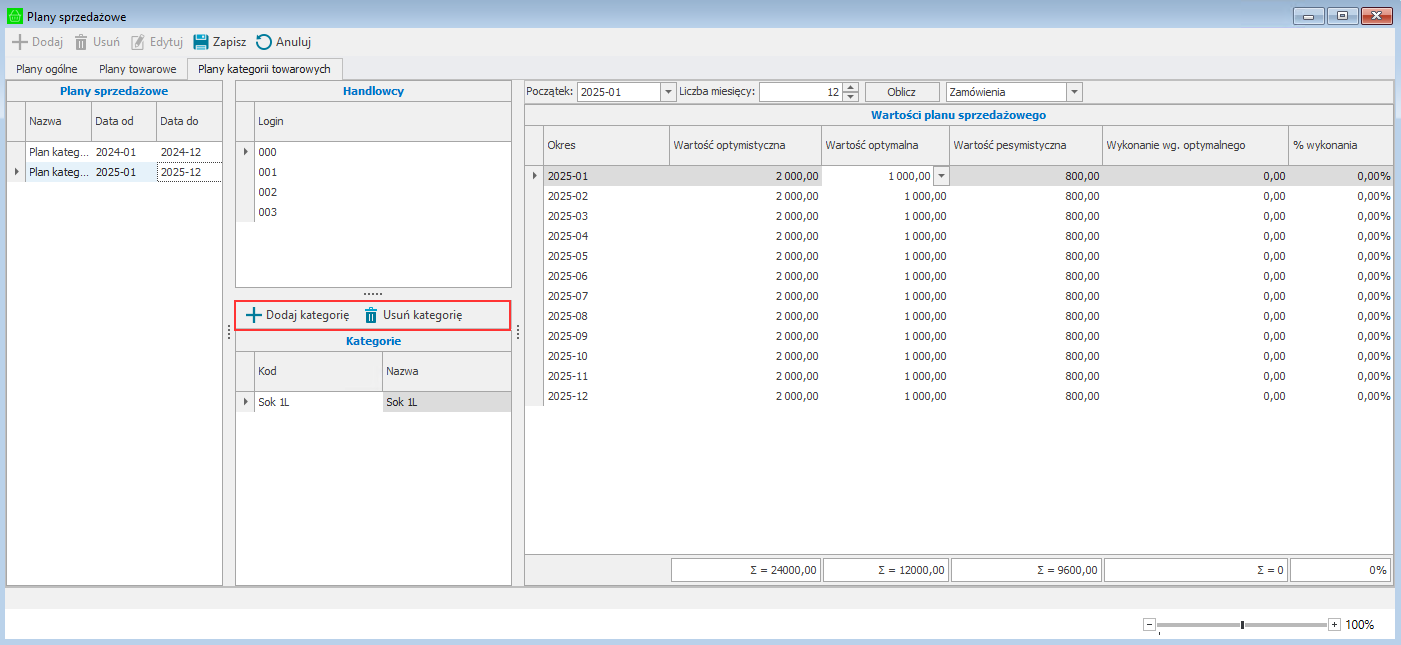The image size is (1401, 645).
Task: Click the Zapisz save disk icon
Action: [x=201, y=42]
